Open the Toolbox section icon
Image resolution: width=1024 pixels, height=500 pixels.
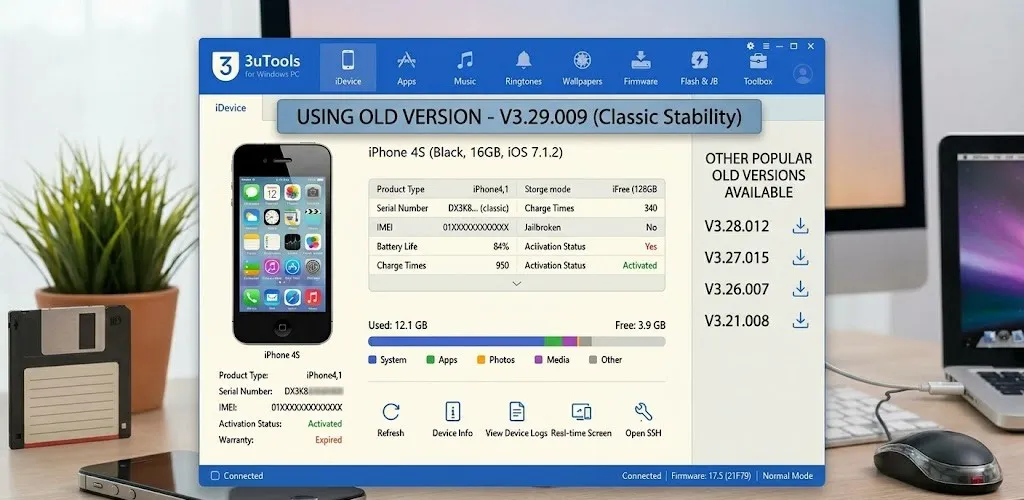tap(758, 61)
